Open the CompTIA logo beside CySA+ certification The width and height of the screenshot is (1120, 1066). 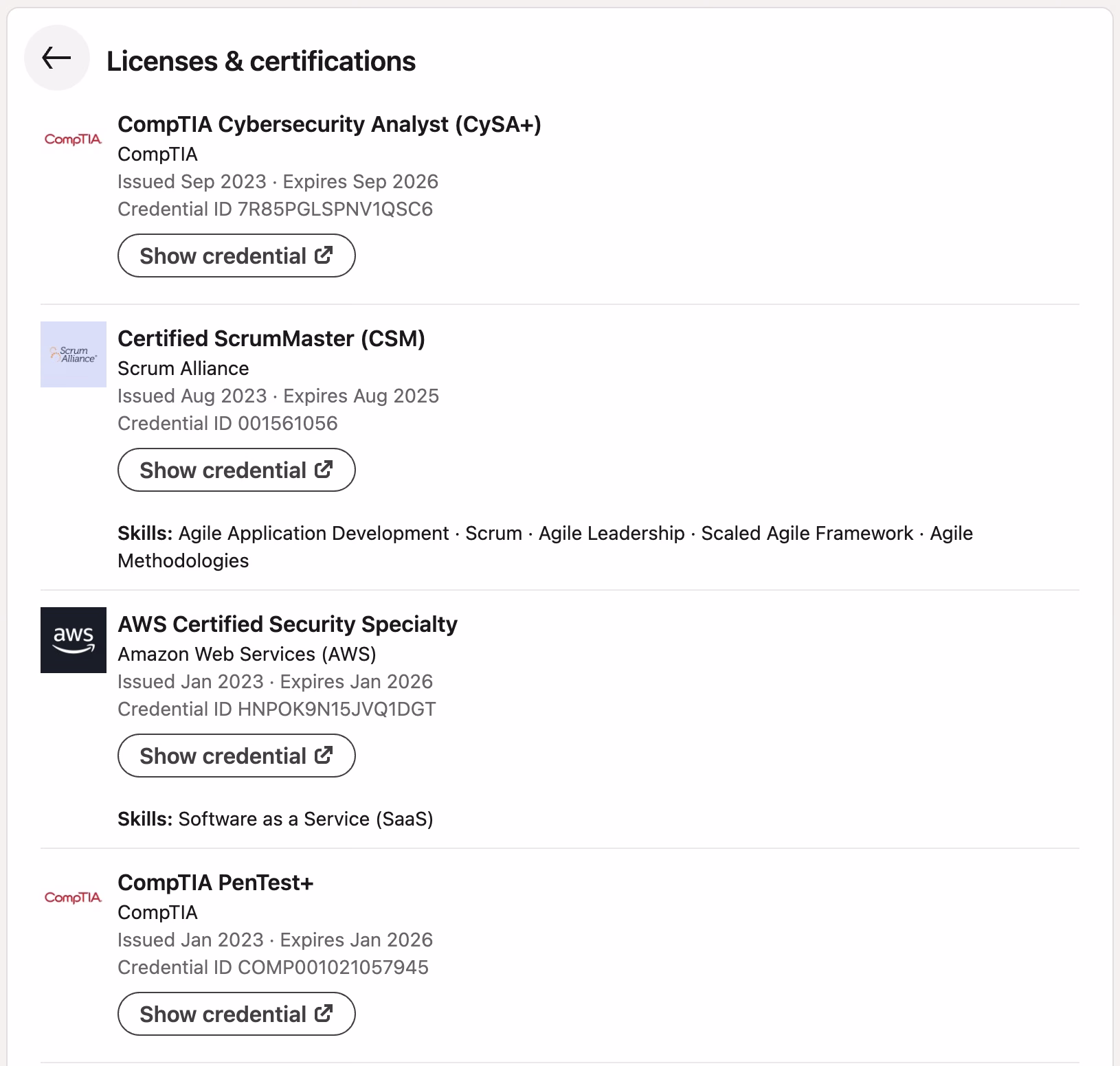click(74, 139)
